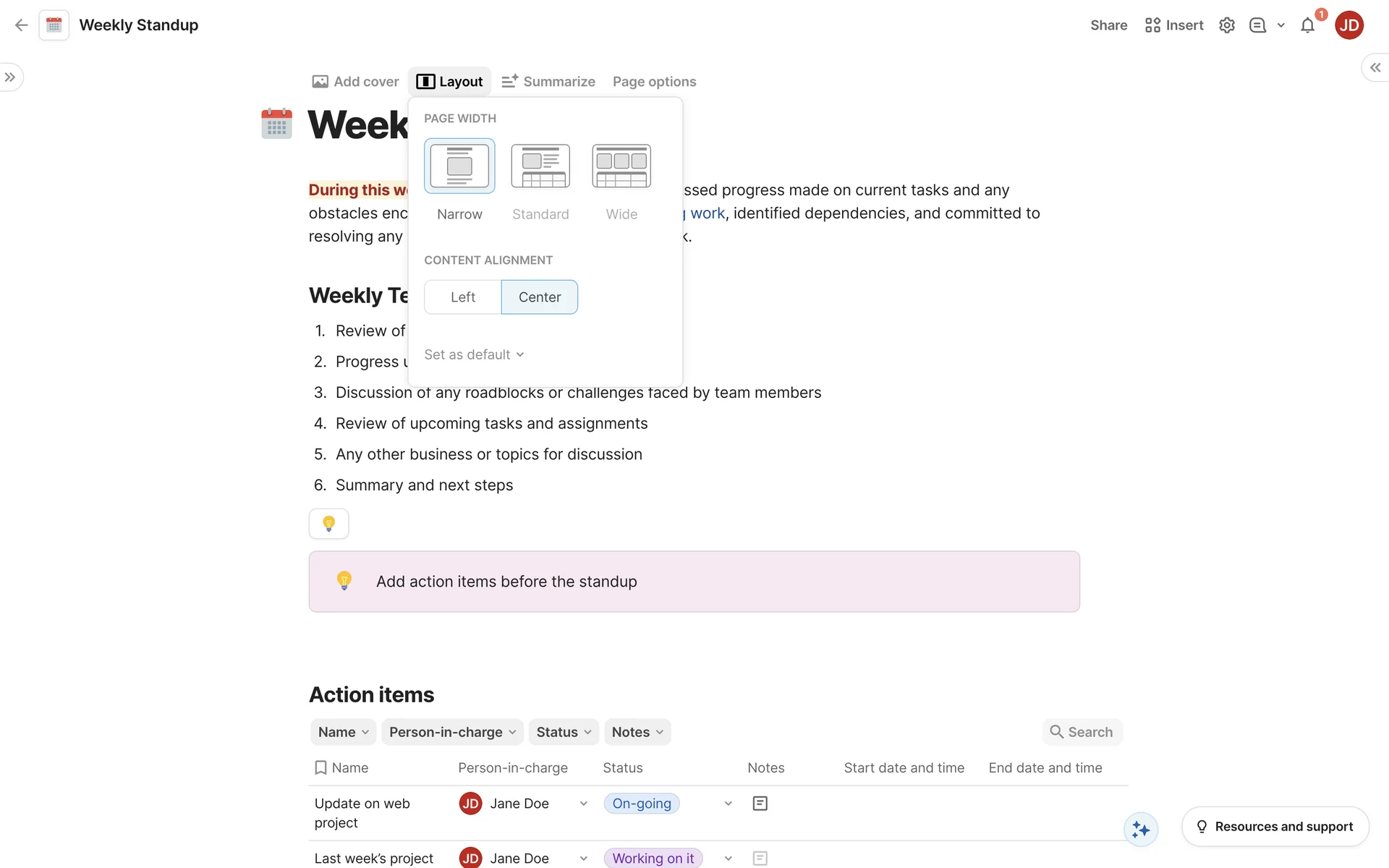Viewport: 1389px width, 868px height.
Task: Open Page options menu
Action: click(x=654, y=82)
